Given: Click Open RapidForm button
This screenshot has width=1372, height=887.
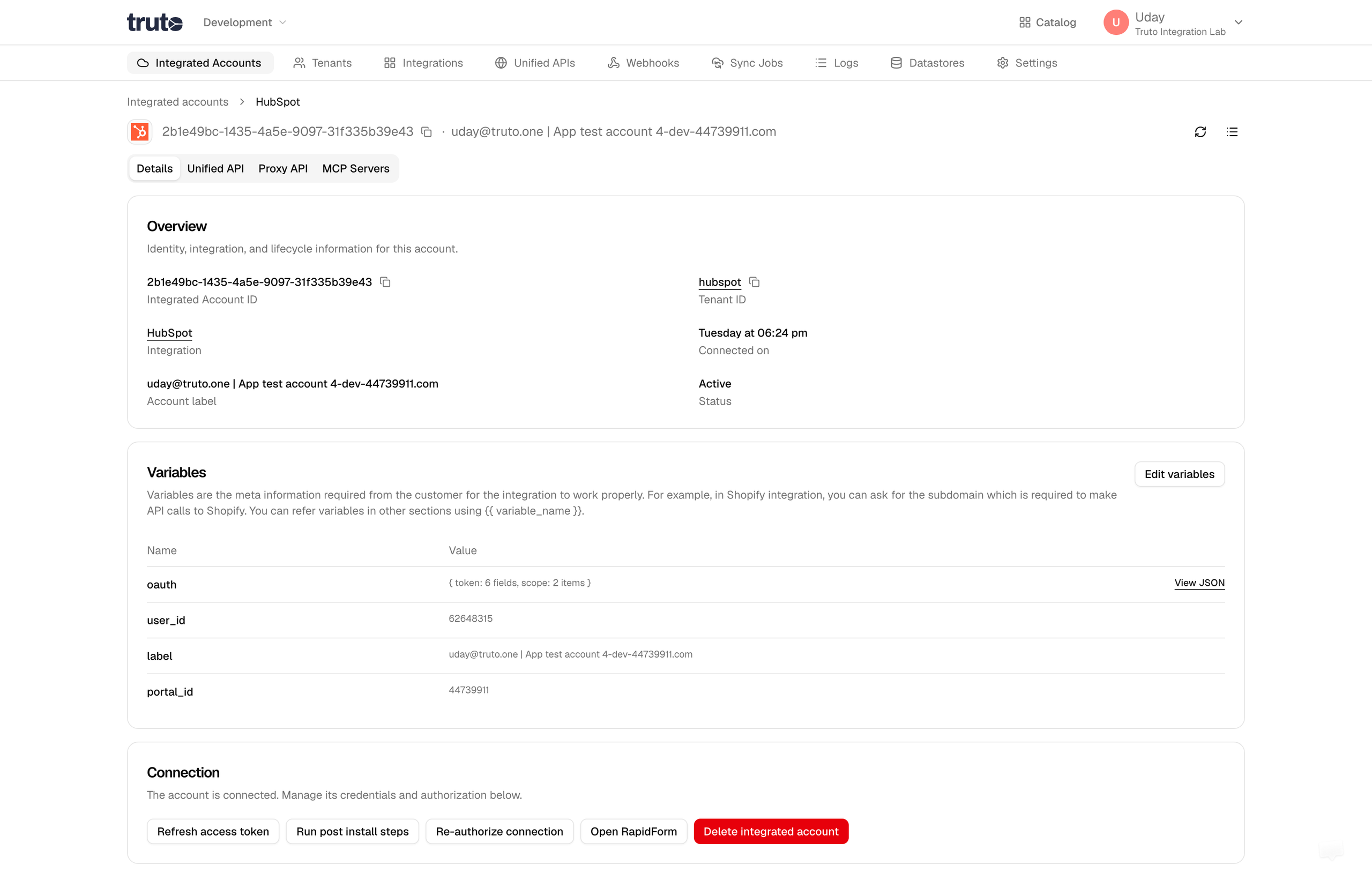Looking at the screenshot, I should pyautogui.click(x=633, y=832).
